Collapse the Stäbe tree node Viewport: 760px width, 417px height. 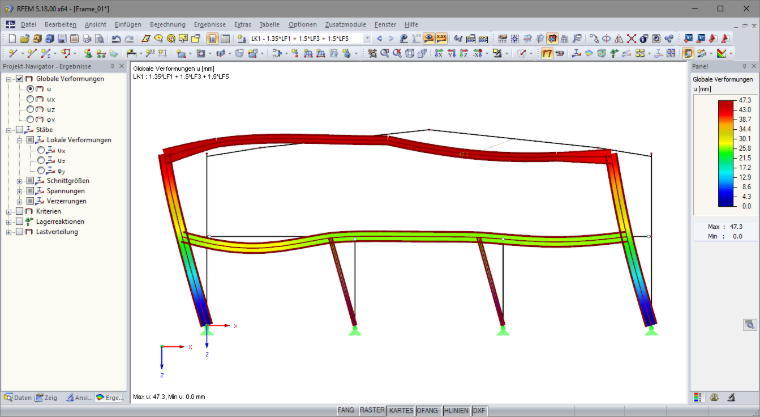[9, 130]
